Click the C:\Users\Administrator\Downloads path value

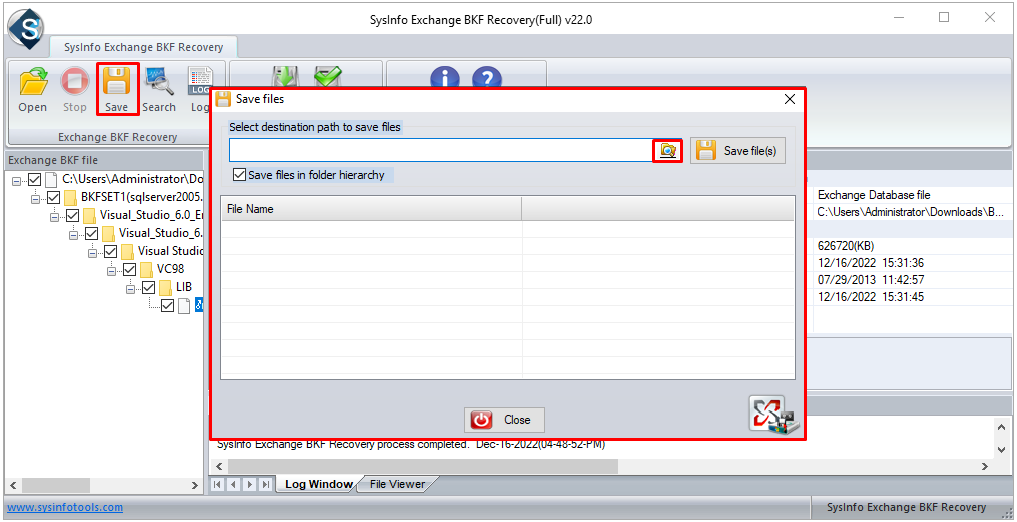click(911, 212)
